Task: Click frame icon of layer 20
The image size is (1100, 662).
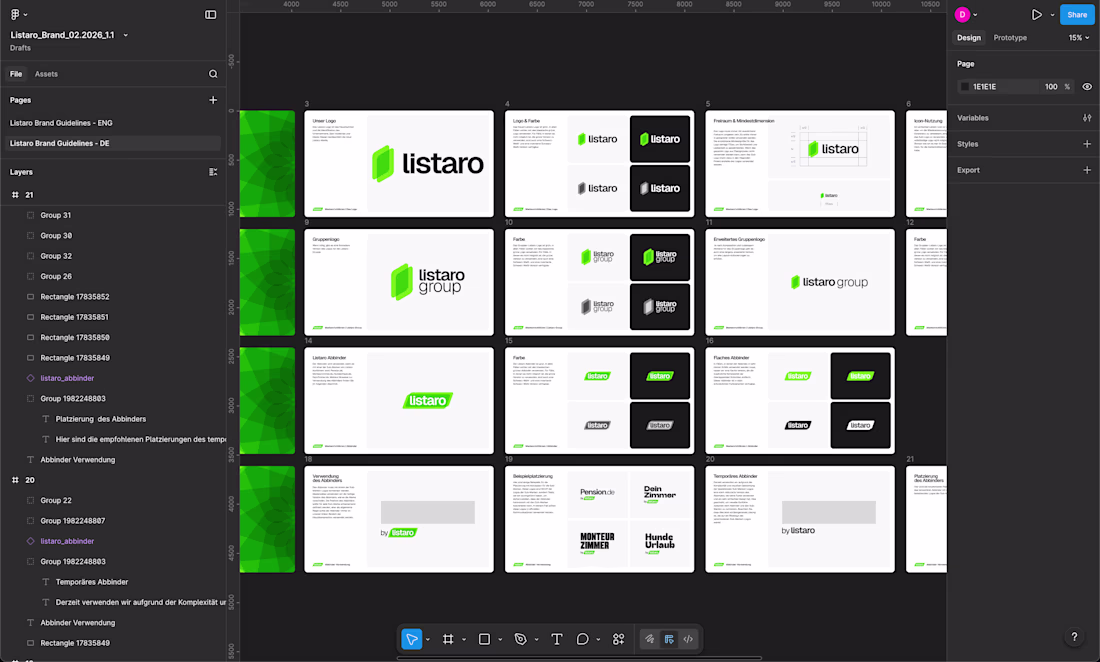Action: point(15,480)
